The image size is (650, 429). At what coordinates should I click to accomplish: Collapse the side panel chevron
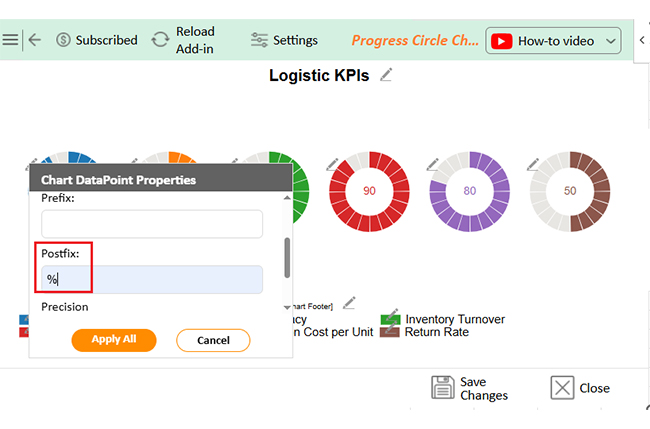642,40
